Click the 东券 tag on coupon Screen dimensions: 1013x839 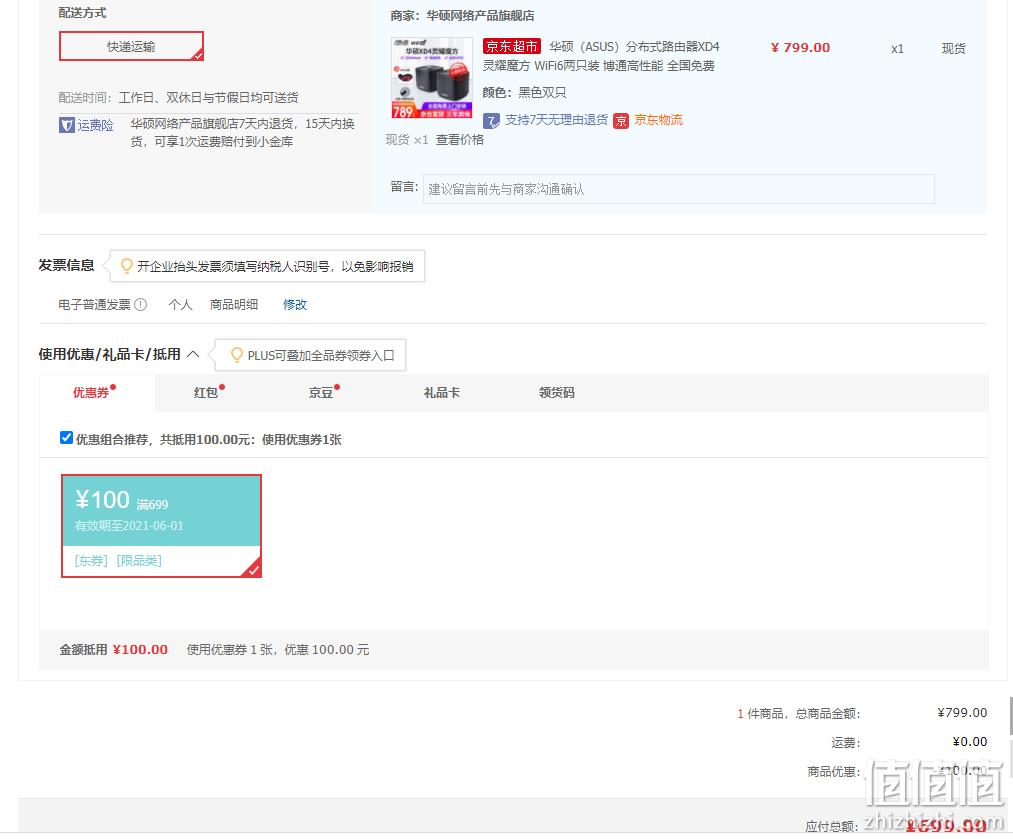pos(91,561)
